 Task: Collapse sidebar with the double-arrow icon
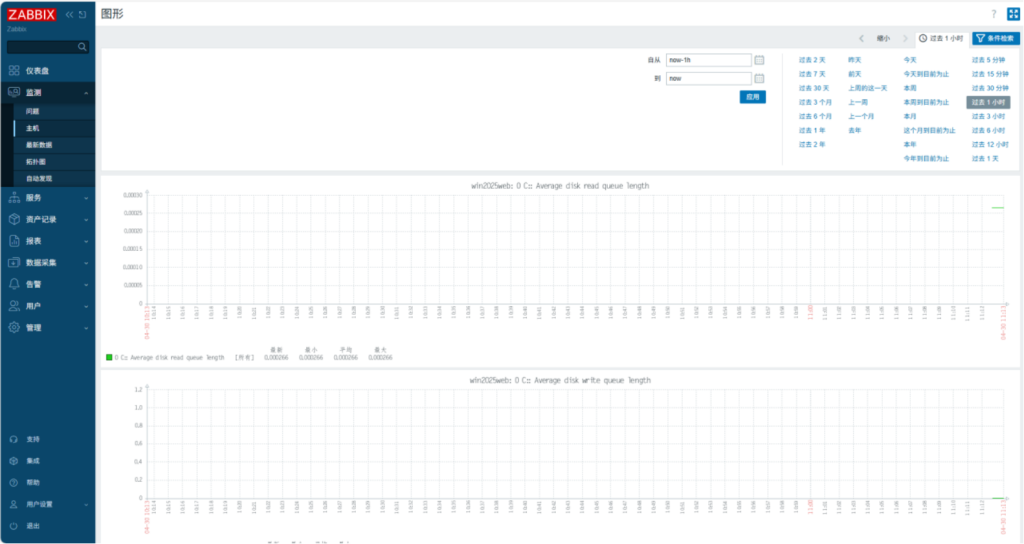69,15
